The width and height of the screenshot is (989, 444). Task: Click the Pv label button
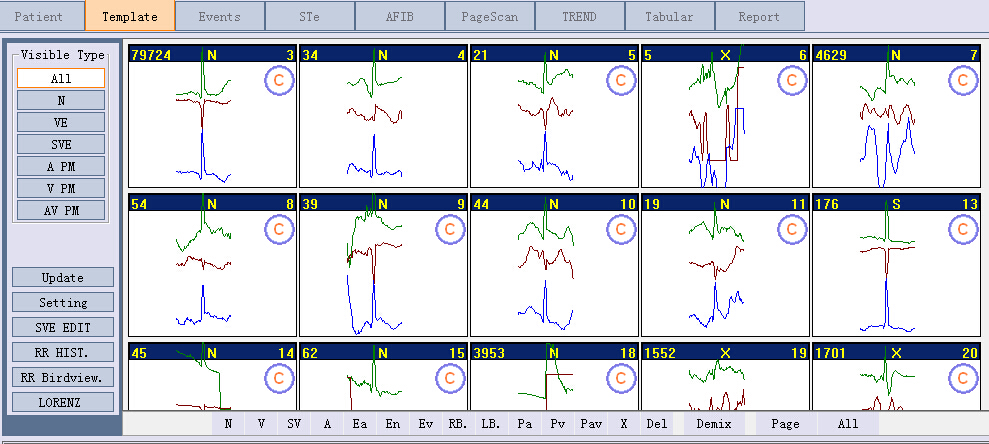point(558,424)
